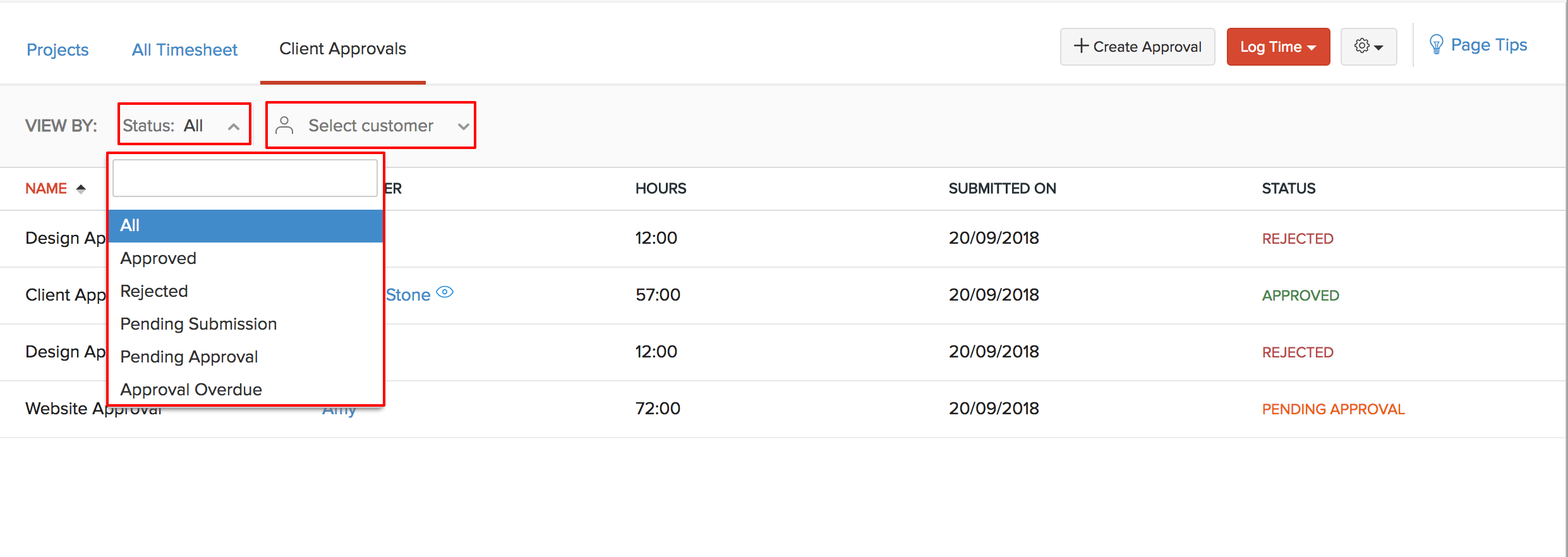Click the eye icon next to Stone
The width and height of the screenshot is (1568, 557).
point(445,292)
